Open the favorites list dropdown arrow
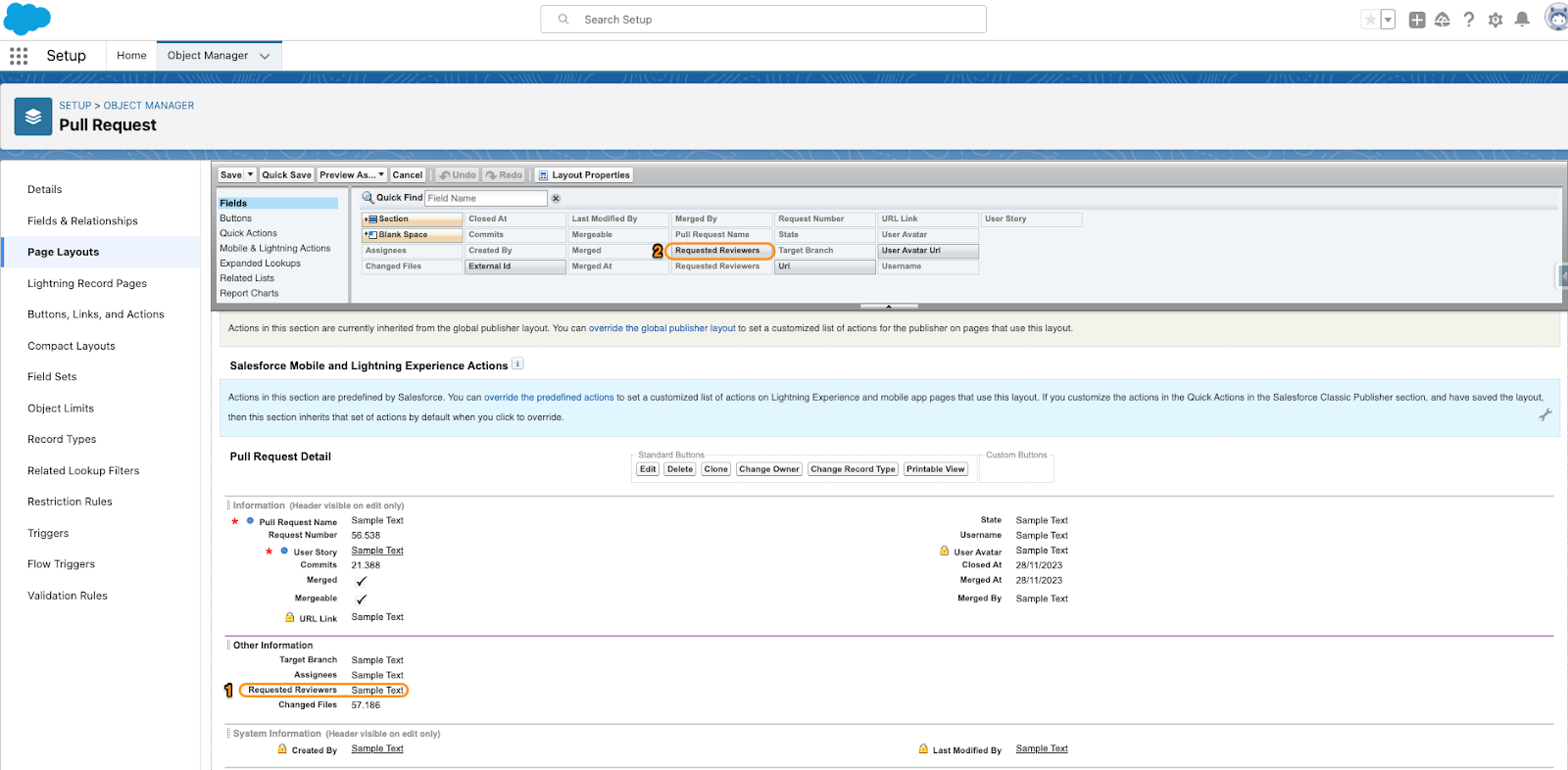This screenshot has height=770, width=1568. click(1388, 20)
